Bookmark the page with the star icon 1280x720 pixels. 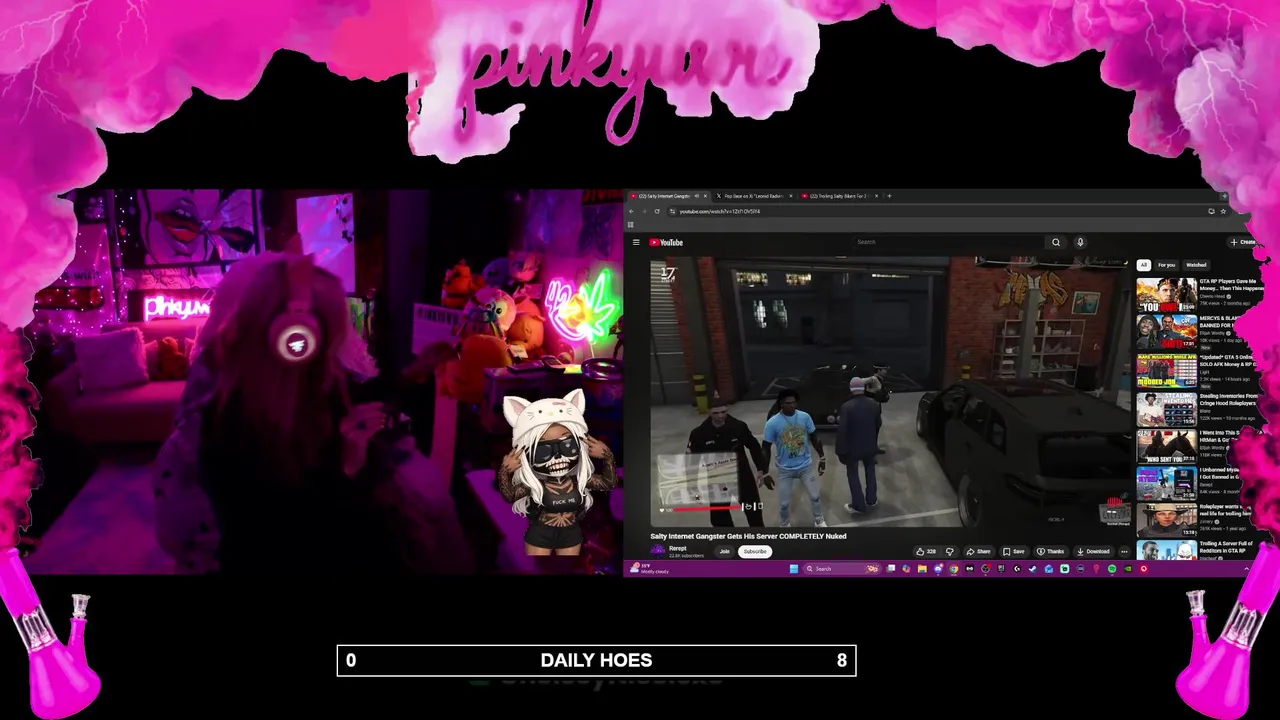pyautogui.click(x=1223, y=211)
